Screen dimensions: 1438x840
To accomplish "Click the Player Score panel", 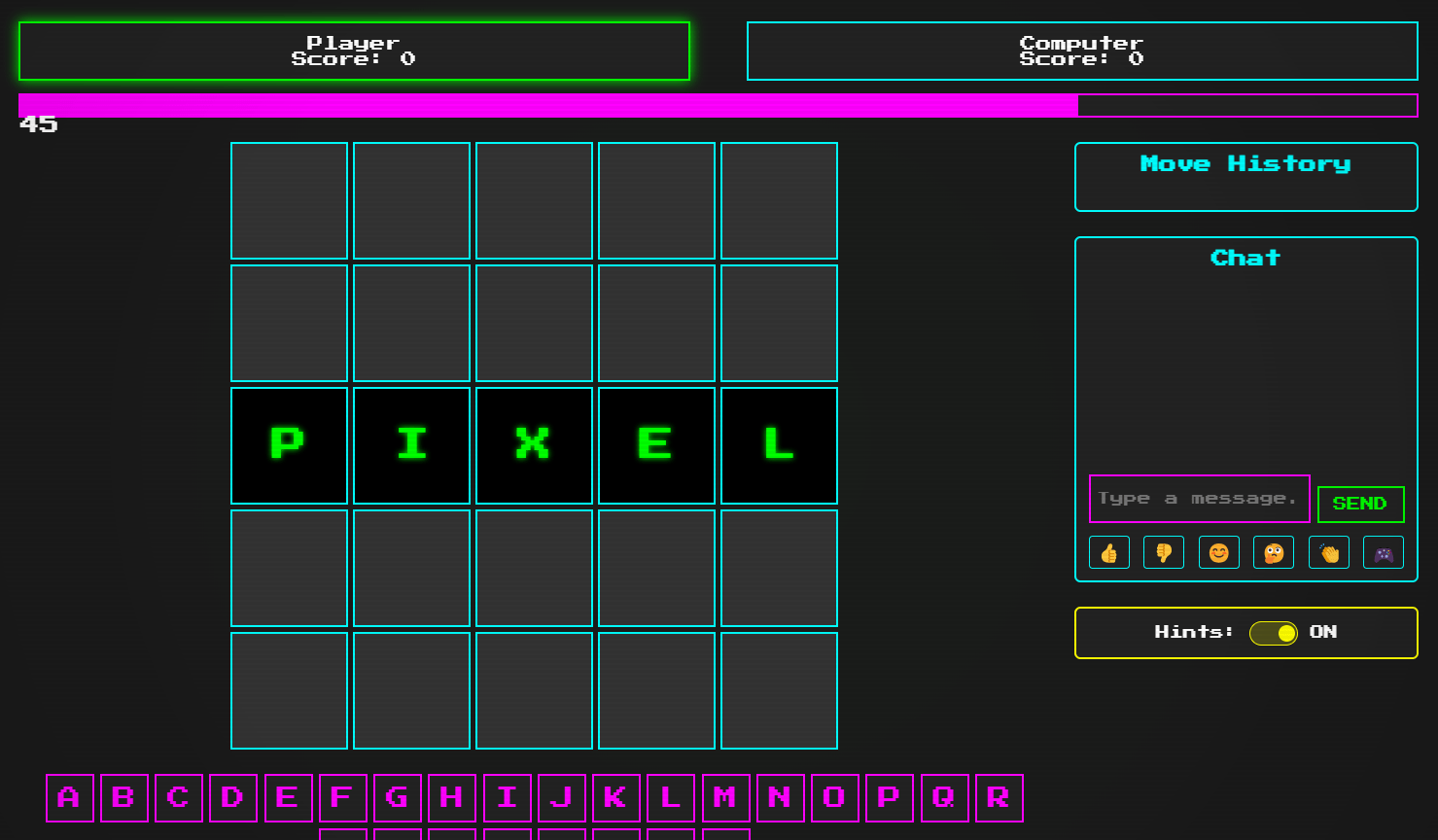I will click(x=354, y=51).
